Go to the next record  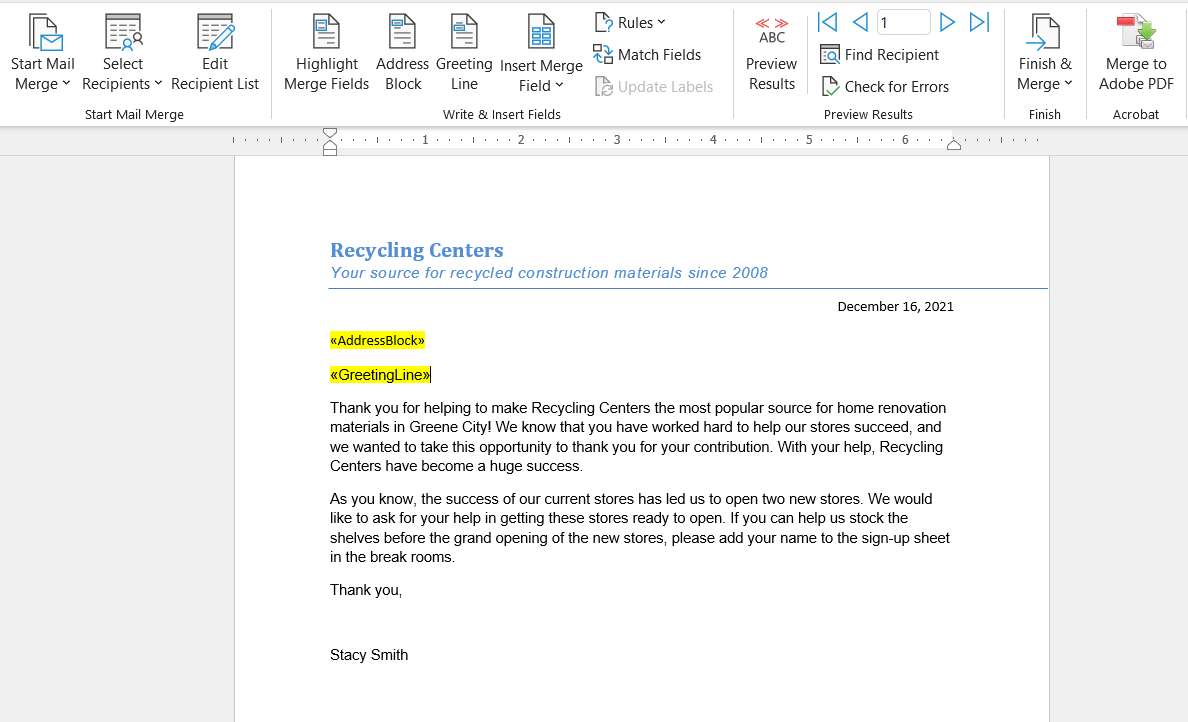point(947,23)
